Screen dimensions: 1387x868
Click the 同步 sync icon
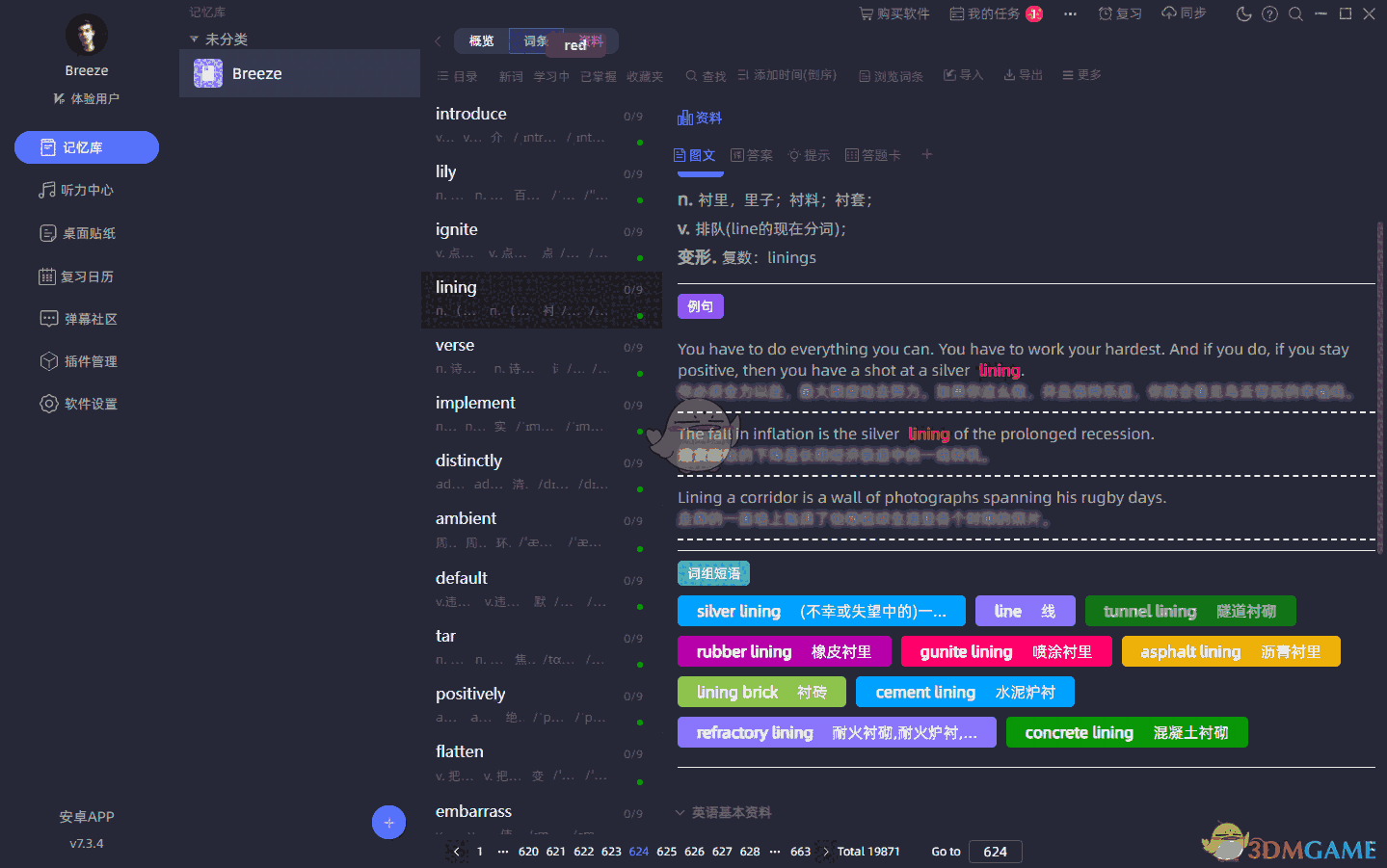pyautogui.click(x=1183, y=13)
